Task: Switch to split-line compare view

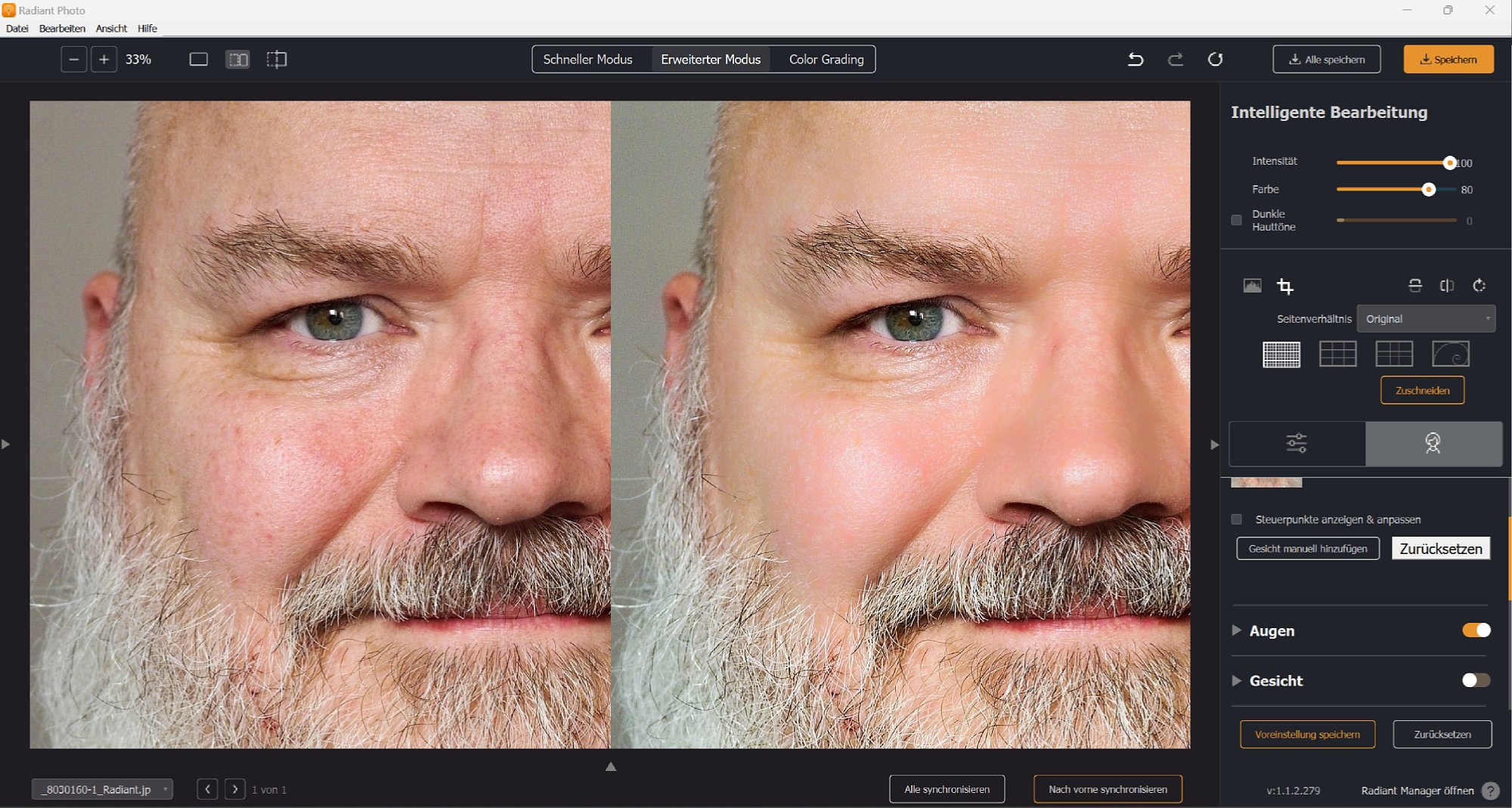Action: point(277,59)
